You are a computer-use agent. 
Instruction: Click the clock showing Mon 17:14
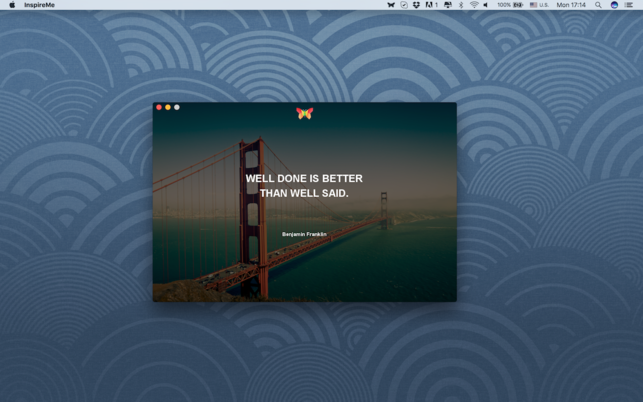coord(571,5)
